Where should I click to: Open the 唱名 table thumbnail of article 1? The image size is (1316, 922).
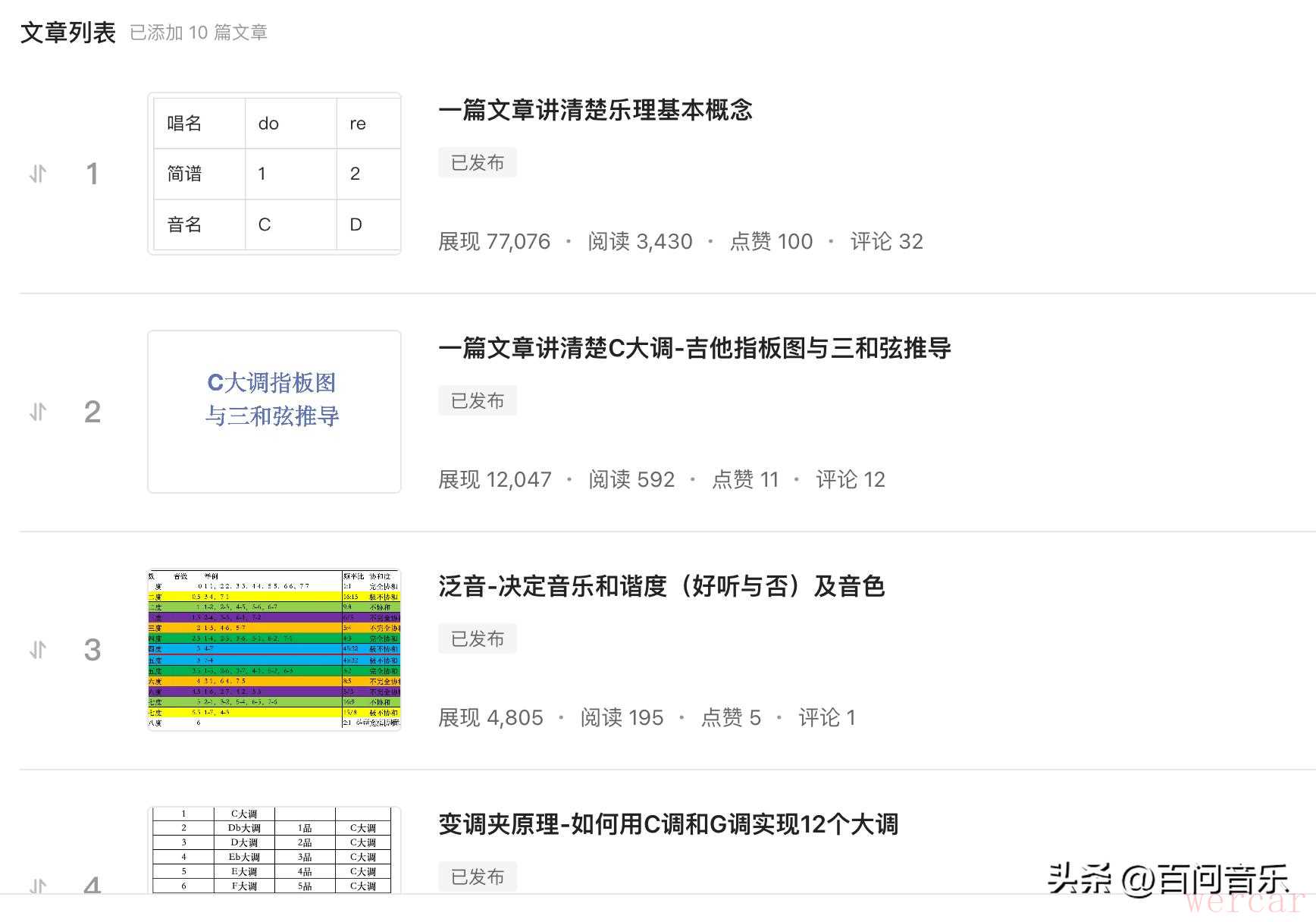point(274,174)
